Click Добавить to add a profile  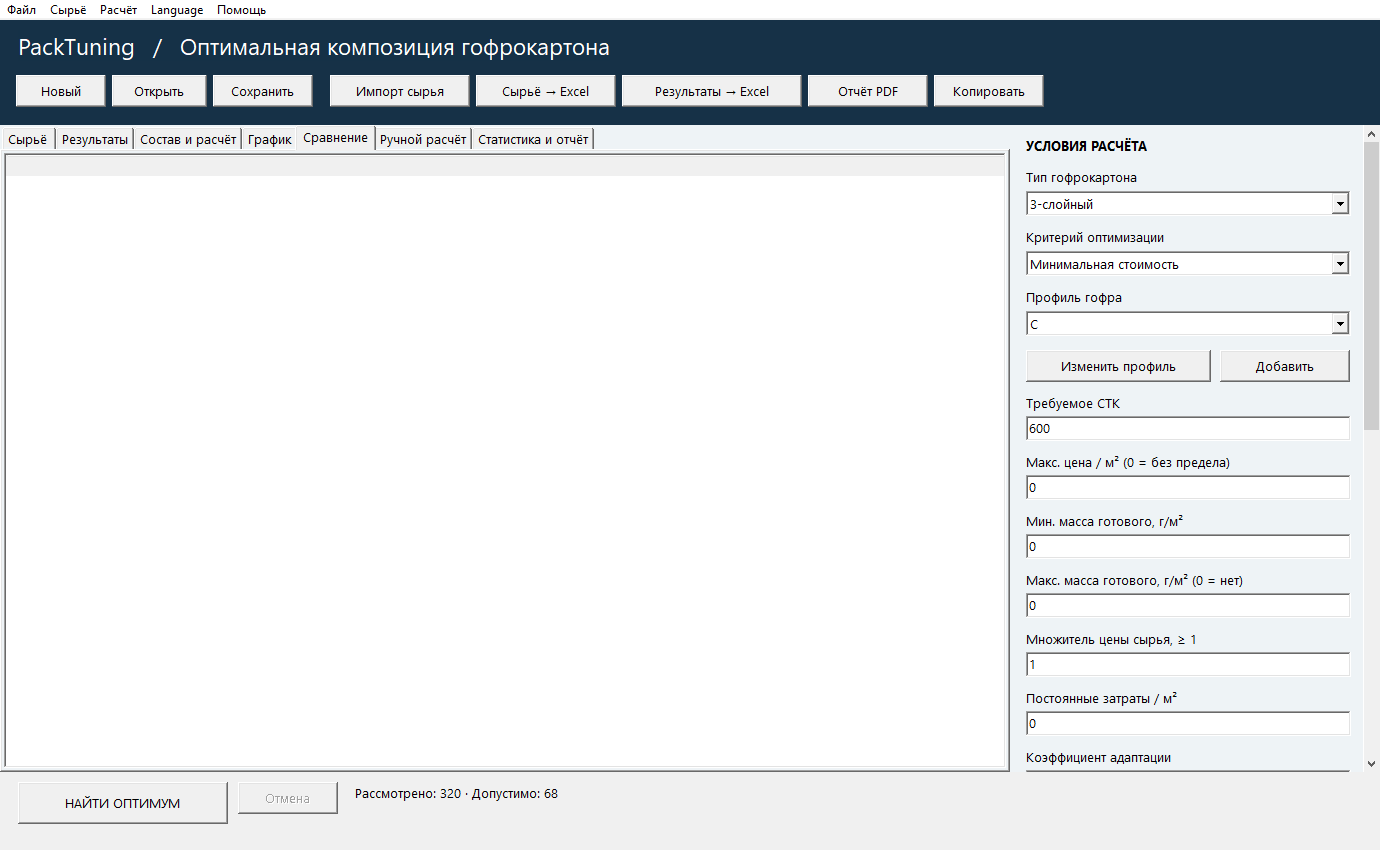1284,366
